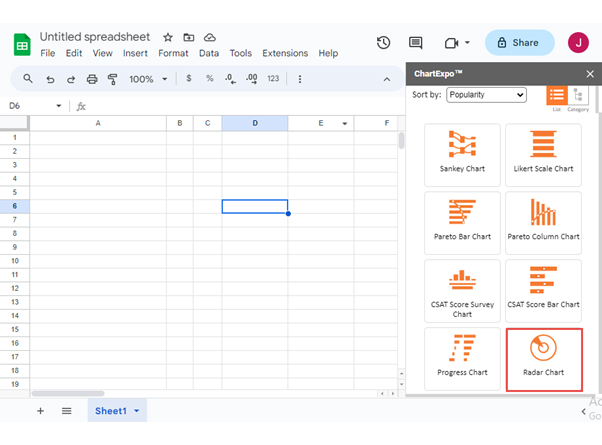602x445 pixels.
Task: Open the name box dropdown arrow
Action: [x=59, y=106]
